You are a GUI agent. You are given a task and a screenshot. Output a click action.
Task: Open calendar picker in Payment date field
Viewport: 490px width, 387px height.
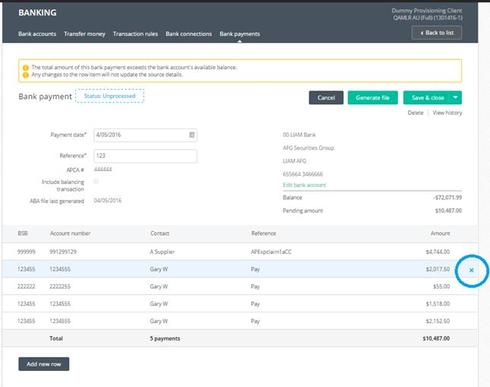(192, 135)
